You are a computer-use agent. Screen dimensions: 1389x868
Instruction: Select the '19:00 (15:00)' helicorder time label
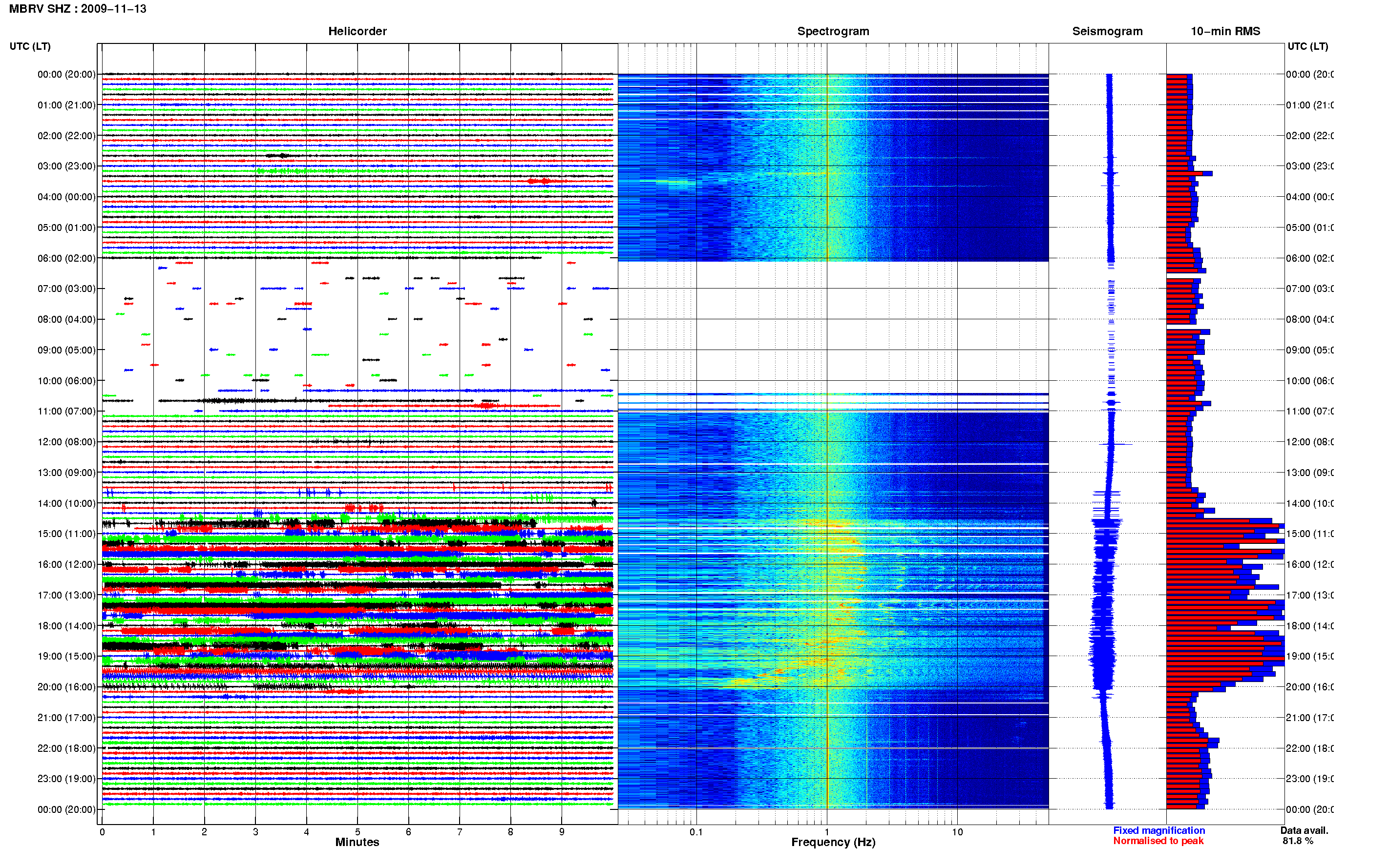tap(66, 656)
